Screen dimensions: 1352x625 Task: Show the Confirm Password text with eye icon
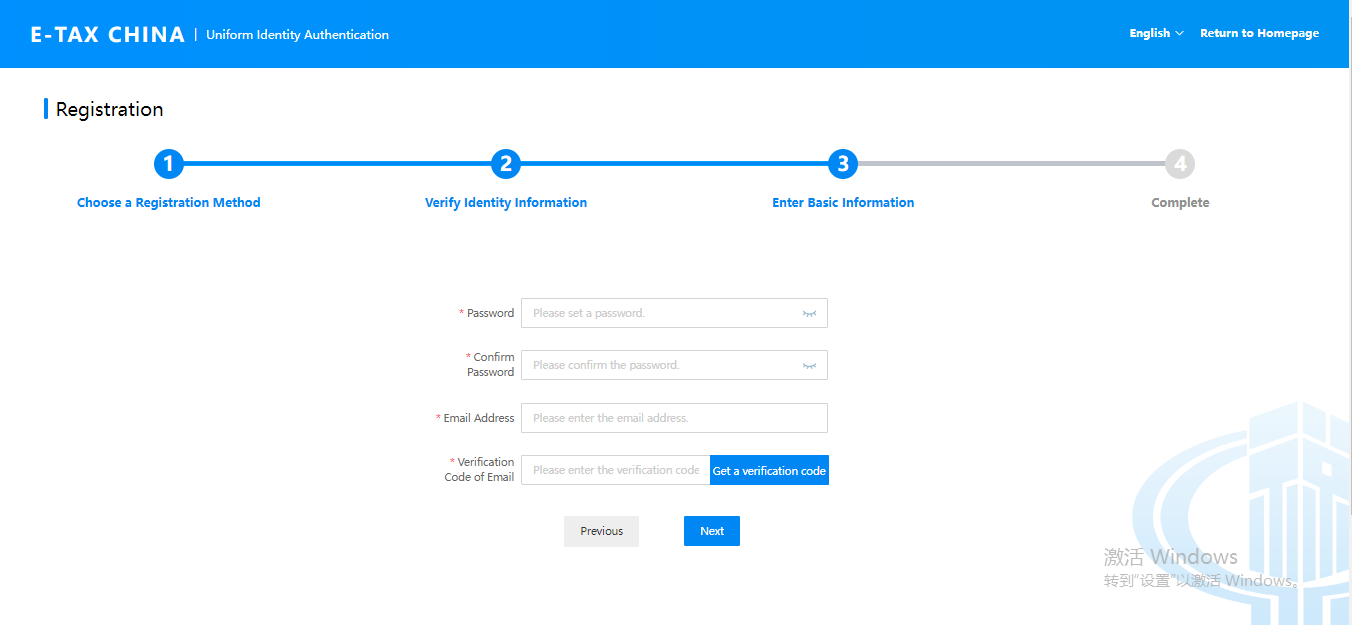[x=809, y=365]
